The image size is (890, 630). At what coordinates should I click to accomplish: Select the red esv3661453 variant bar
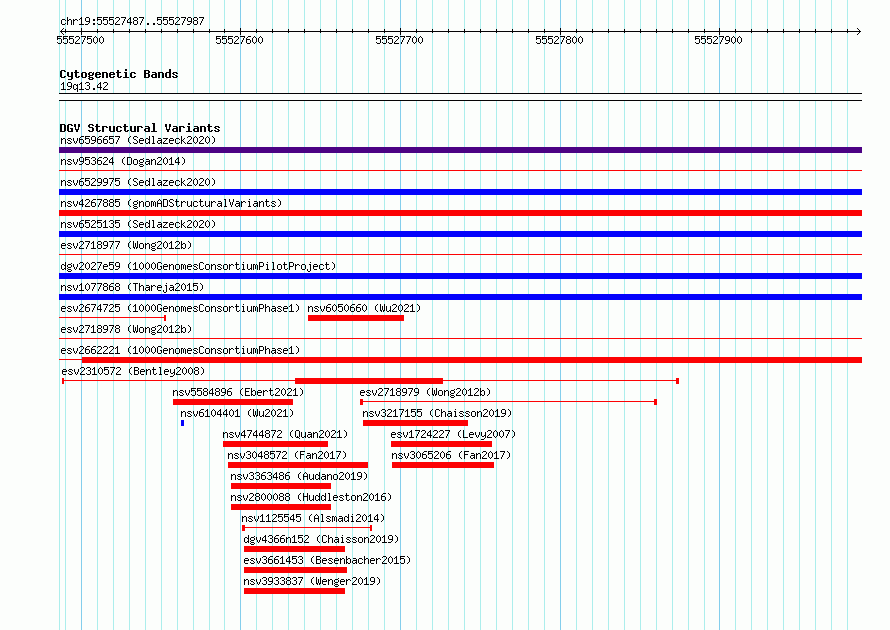pyautogui.click(x=295, y=570)
